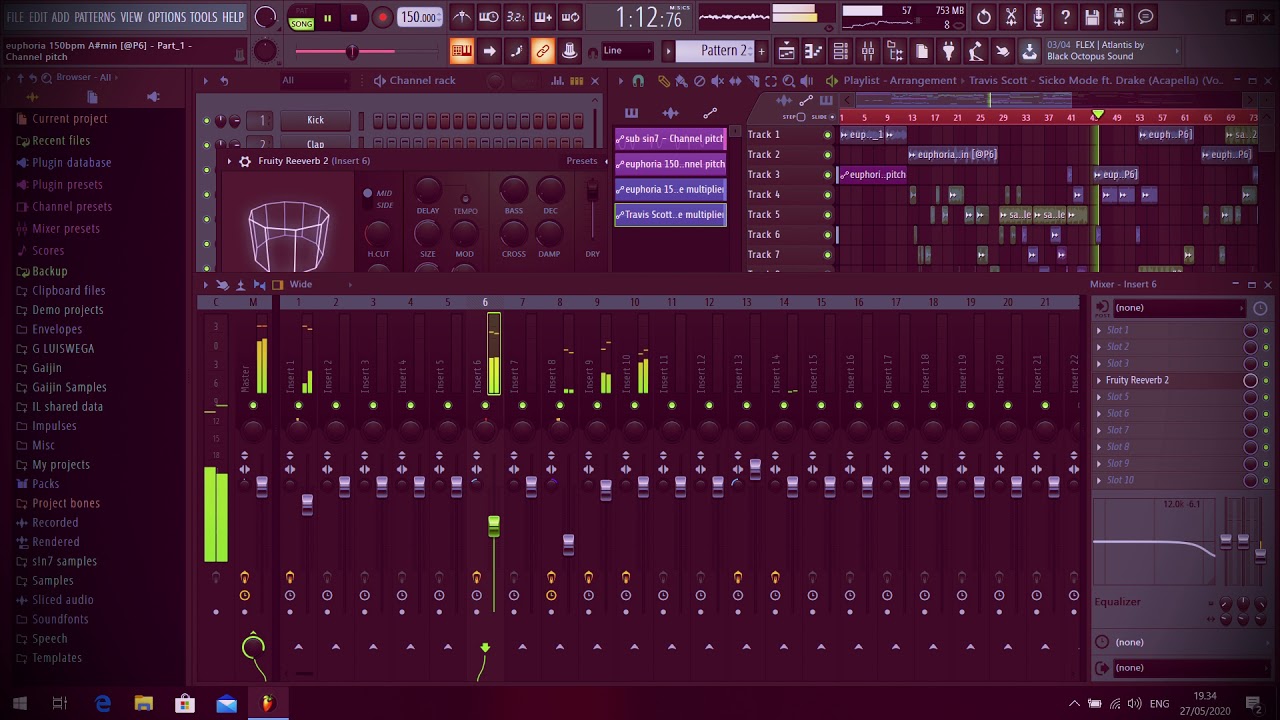Viewport: 1280px width, 720px height.
Task: Save project with floppy disk icon
Action: (x=1092, y=17)
